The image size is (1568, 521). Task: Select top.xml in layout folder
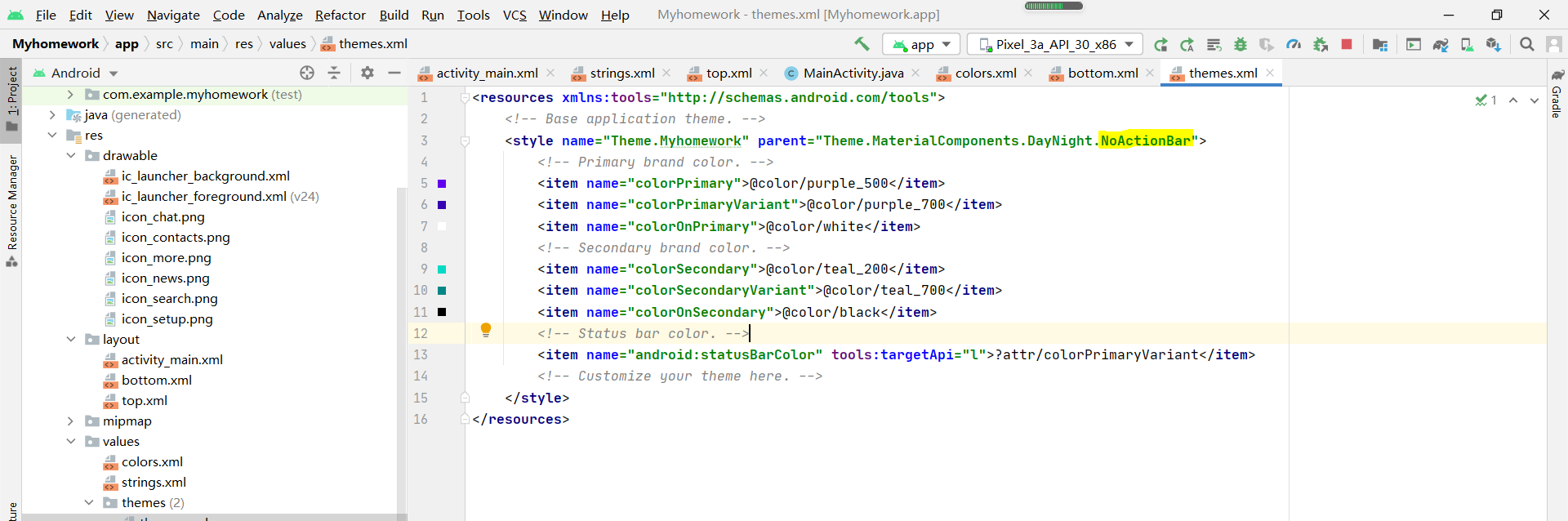coord(144,401)
